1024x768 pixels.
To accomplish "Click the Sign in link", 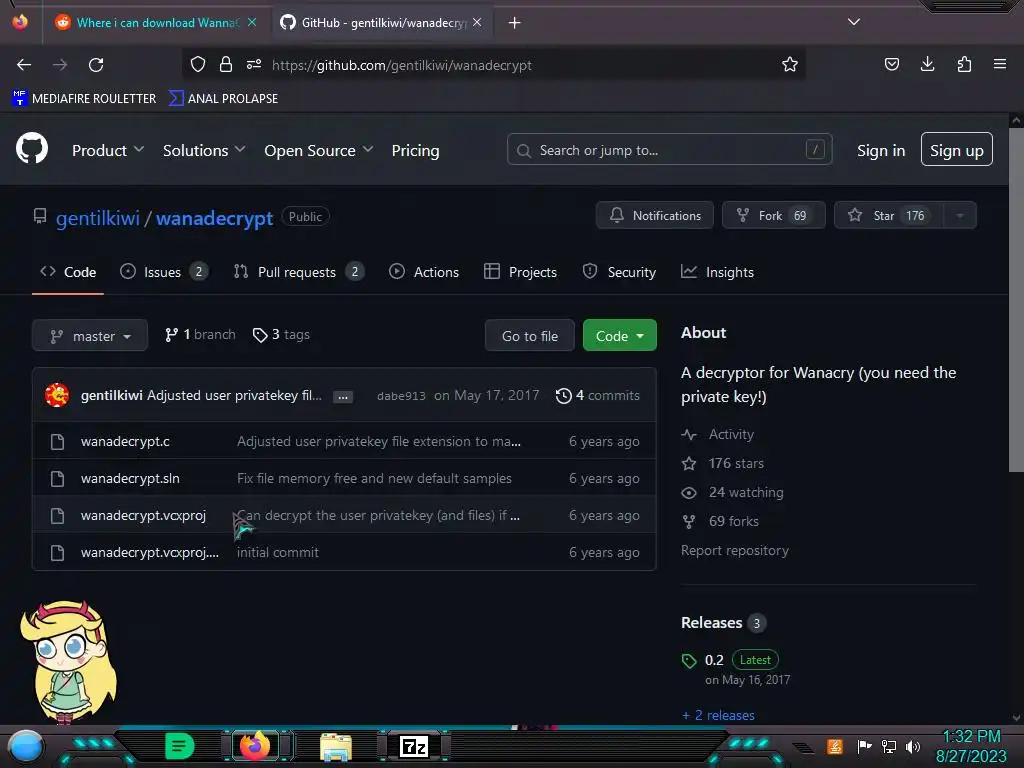I will coord(881,150).
